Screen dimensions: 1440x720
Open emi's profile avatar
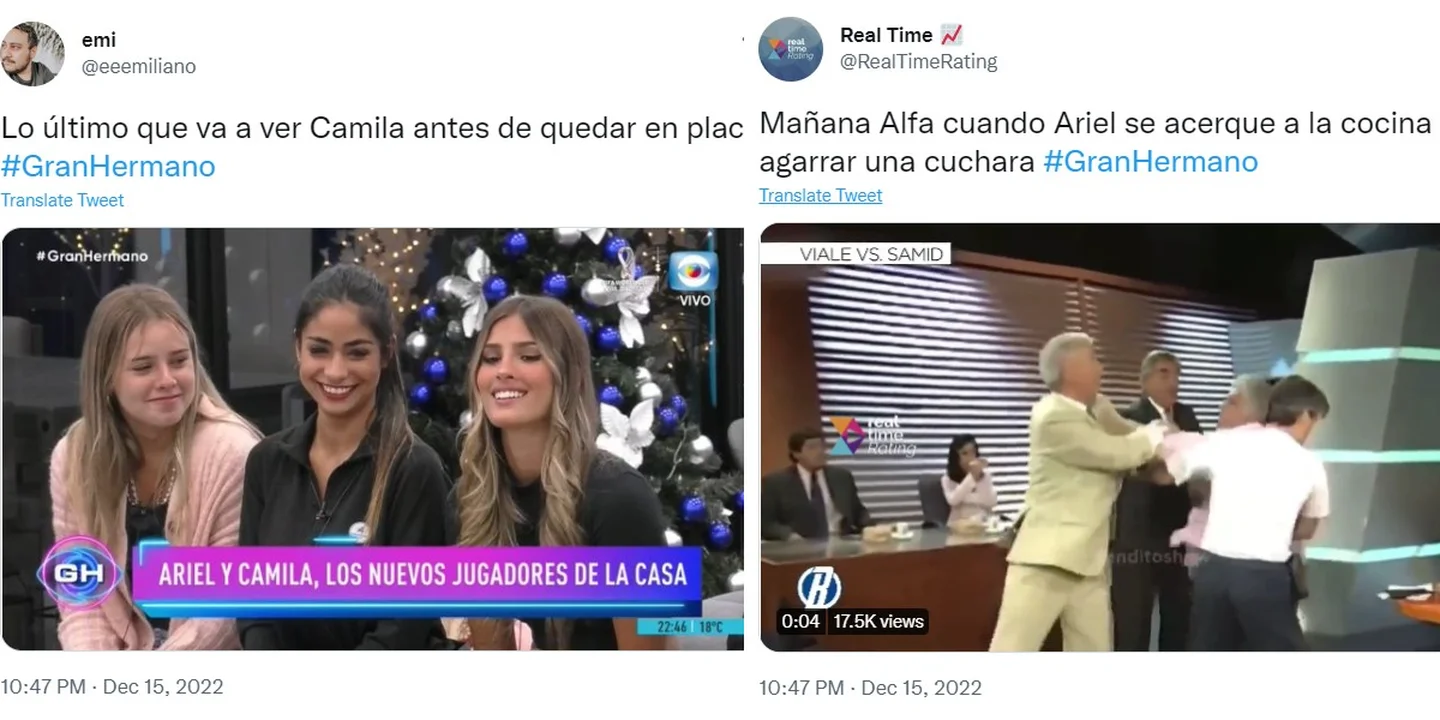(32, 53)
